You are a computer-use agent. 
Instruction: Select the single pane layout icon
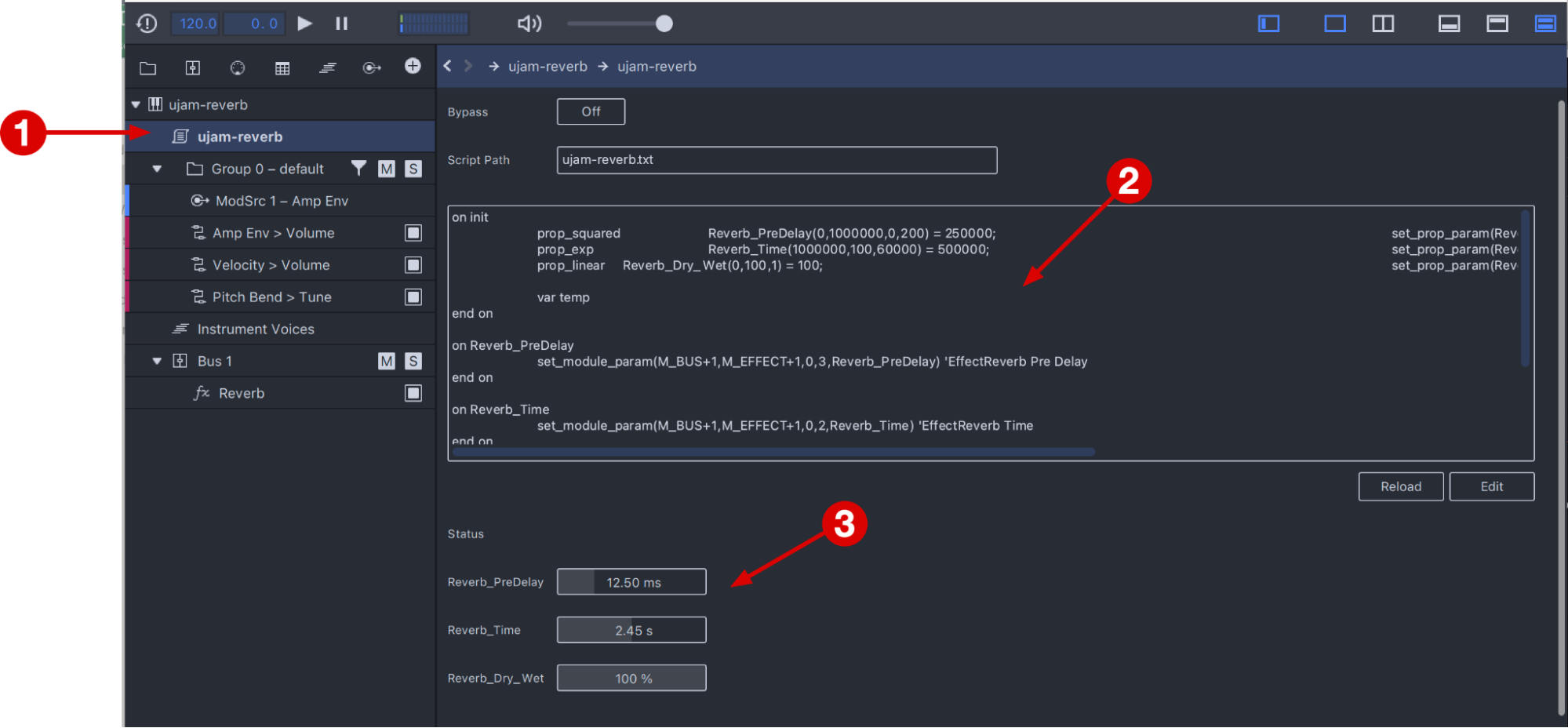click(1335, 24)
